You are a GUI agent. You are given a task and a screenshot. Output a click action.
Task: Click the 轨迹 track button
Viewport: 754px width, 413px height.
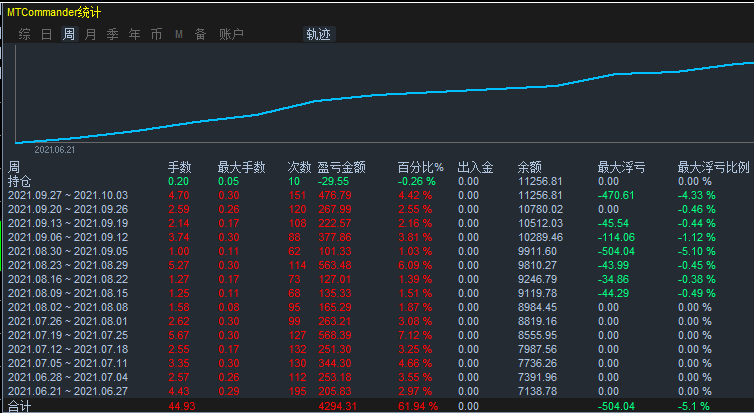318,34
